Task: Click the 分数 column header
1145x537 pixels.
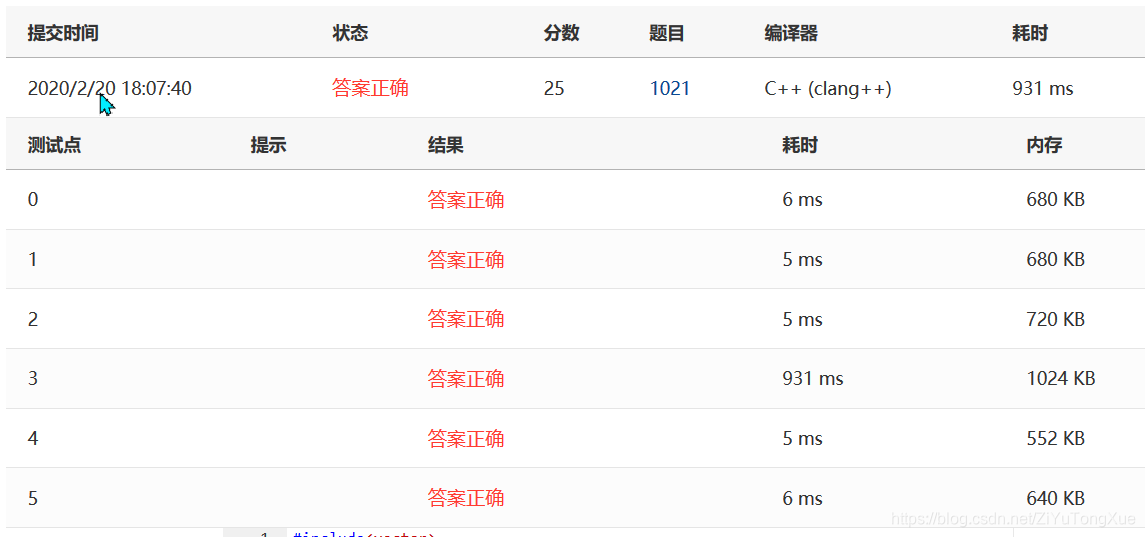Action: coord(561,33)
